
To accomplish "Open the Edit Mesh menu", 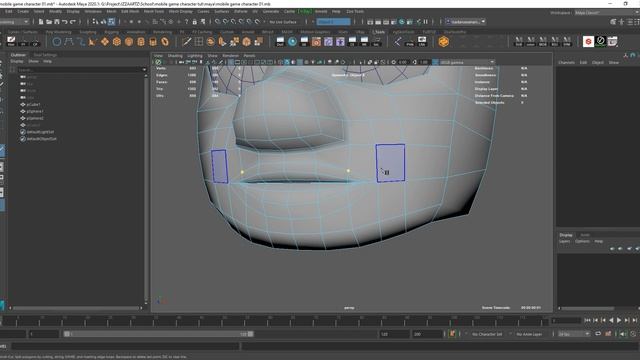I will coord(130,11).
